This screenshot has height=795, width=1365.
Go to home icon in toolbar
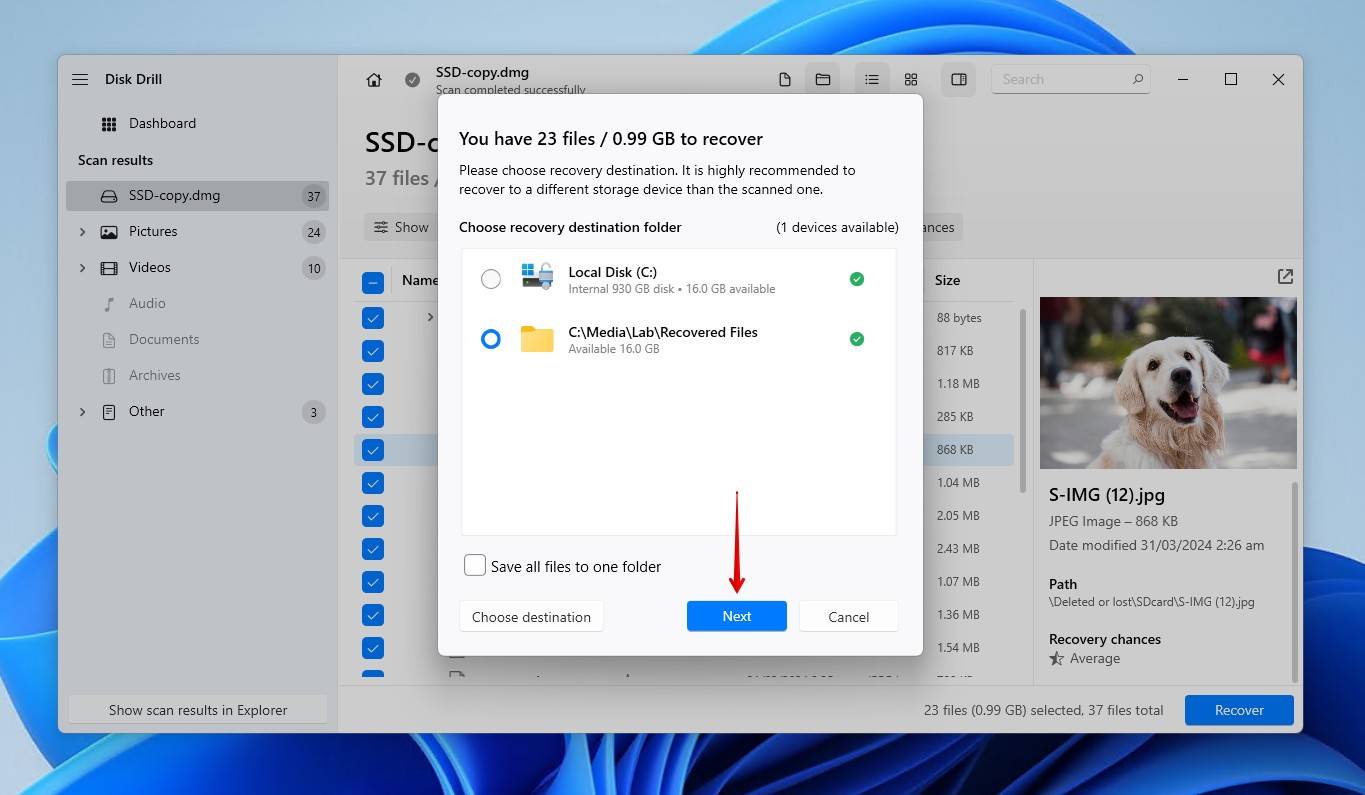tap(374, 80)
